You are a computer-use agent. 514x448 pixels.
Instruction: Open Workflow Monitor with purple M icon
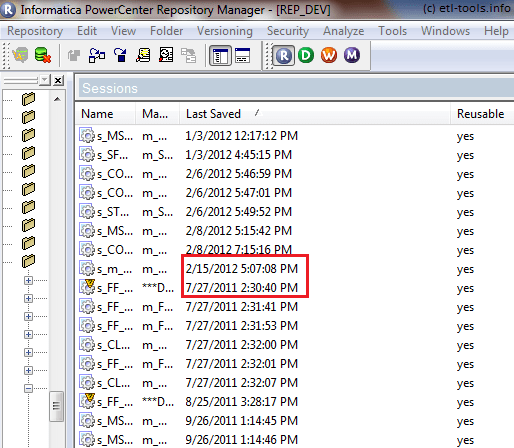tap(352, 55)
